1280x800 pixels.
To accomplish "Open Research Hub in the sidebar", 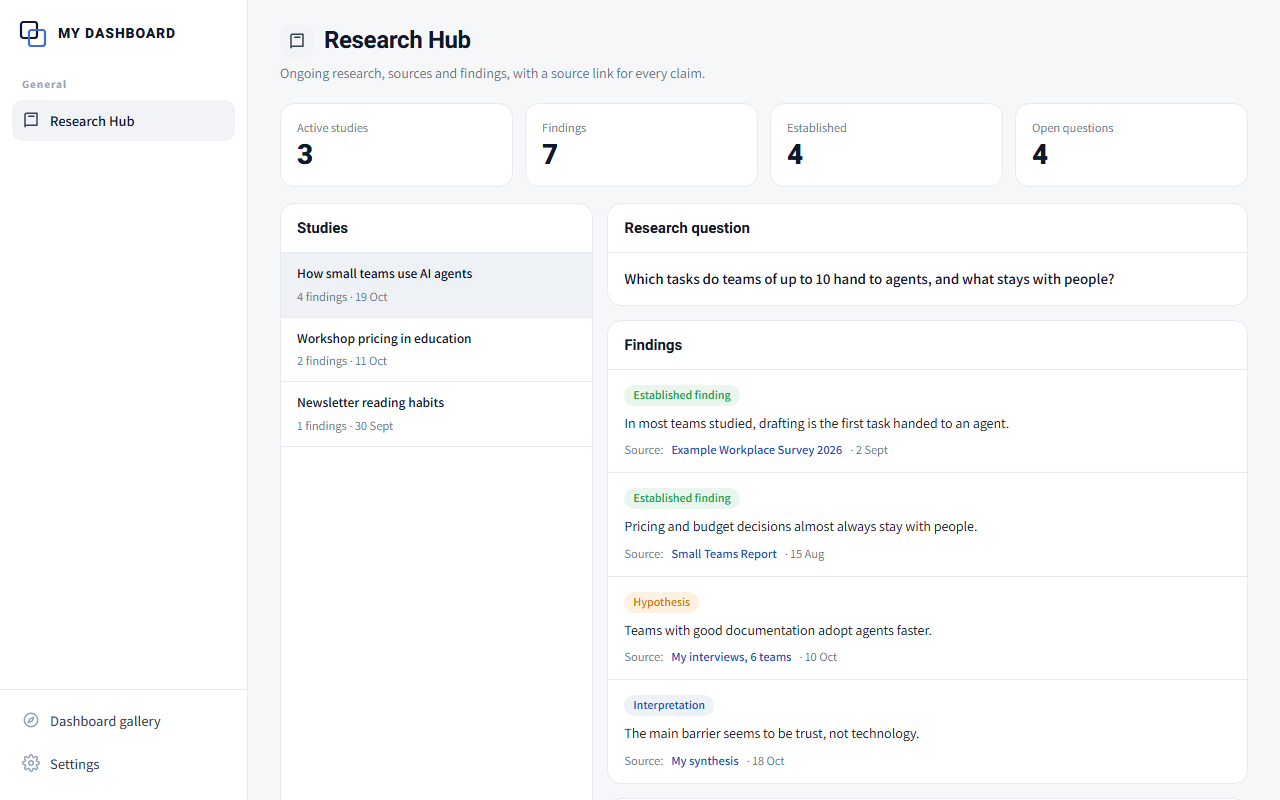I will [x=123, y=120].
